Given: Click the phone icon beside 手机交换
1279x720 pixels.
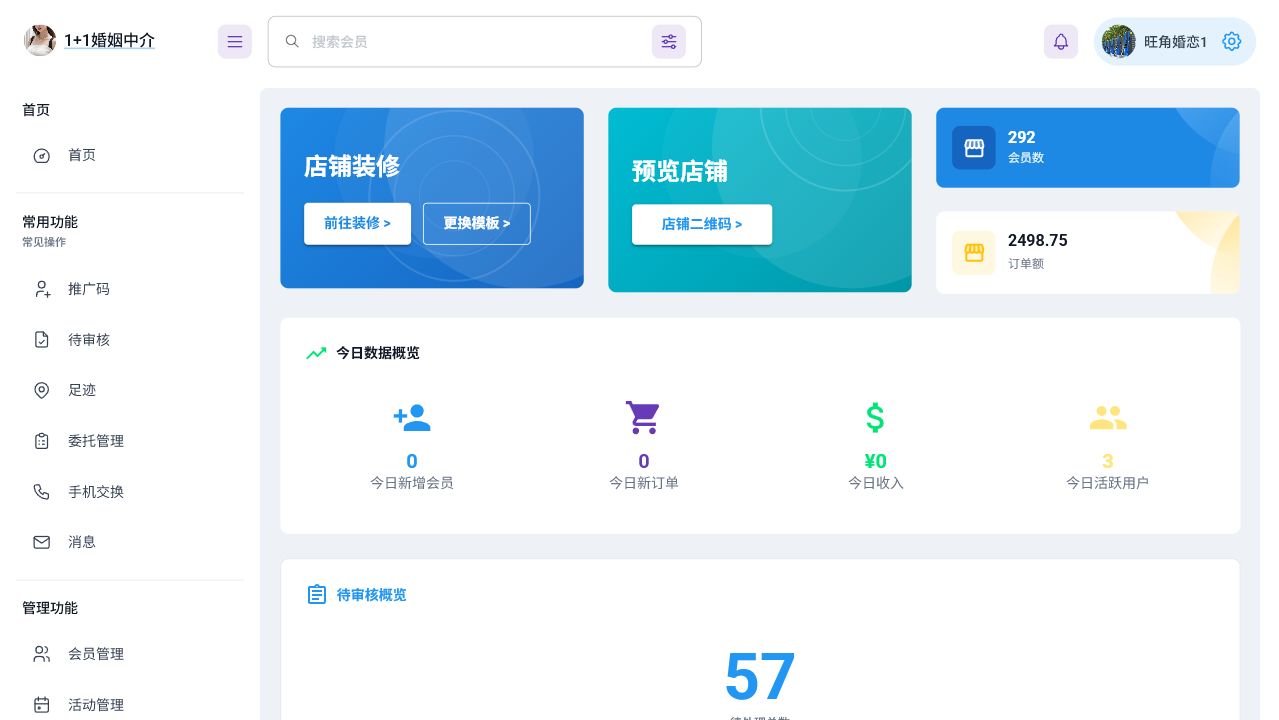Looking at the screenshot, I should [x=41, y=492].
